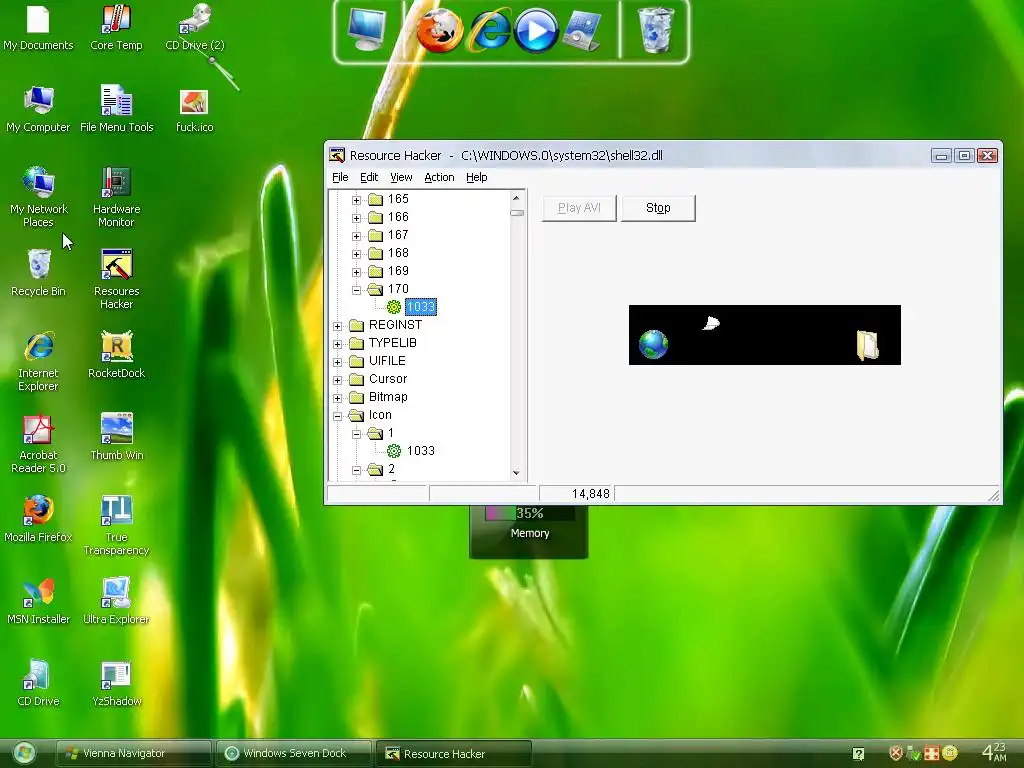Click the Play AVI button
This screenshot has height=768, width=1024.
(579, 208)
